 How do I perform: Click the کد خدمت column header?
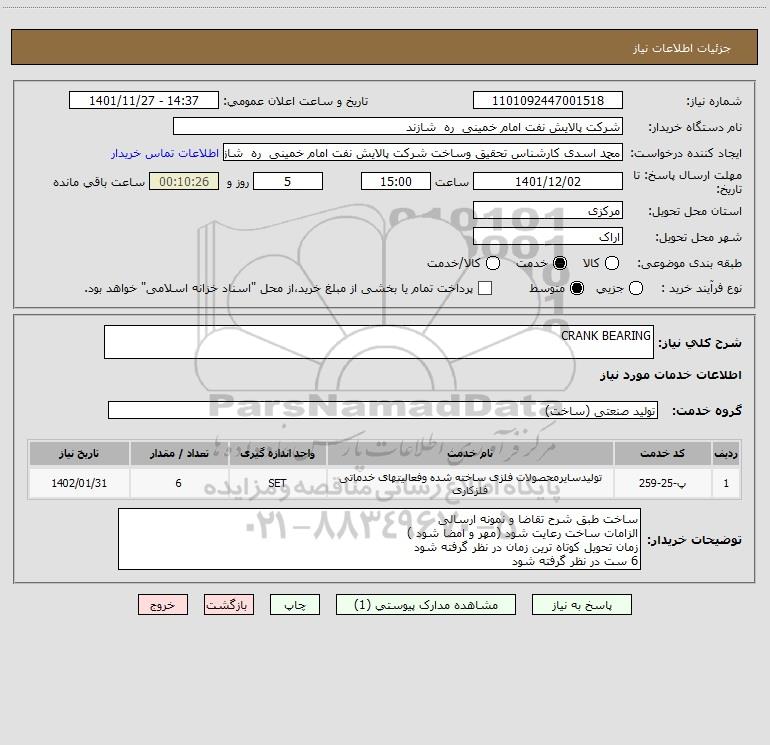click(662, 453)
